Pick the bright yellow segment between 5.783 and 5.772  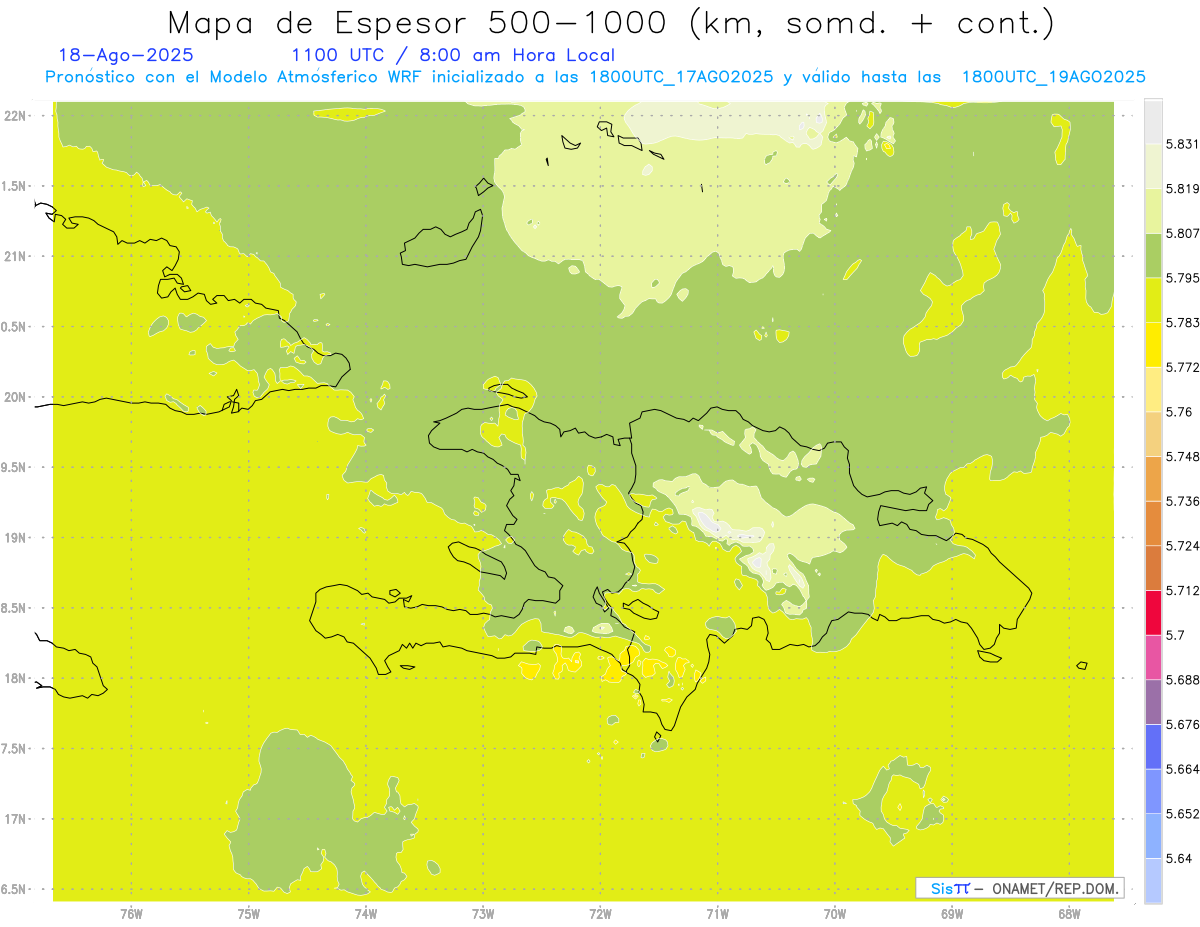[1153, 345]
